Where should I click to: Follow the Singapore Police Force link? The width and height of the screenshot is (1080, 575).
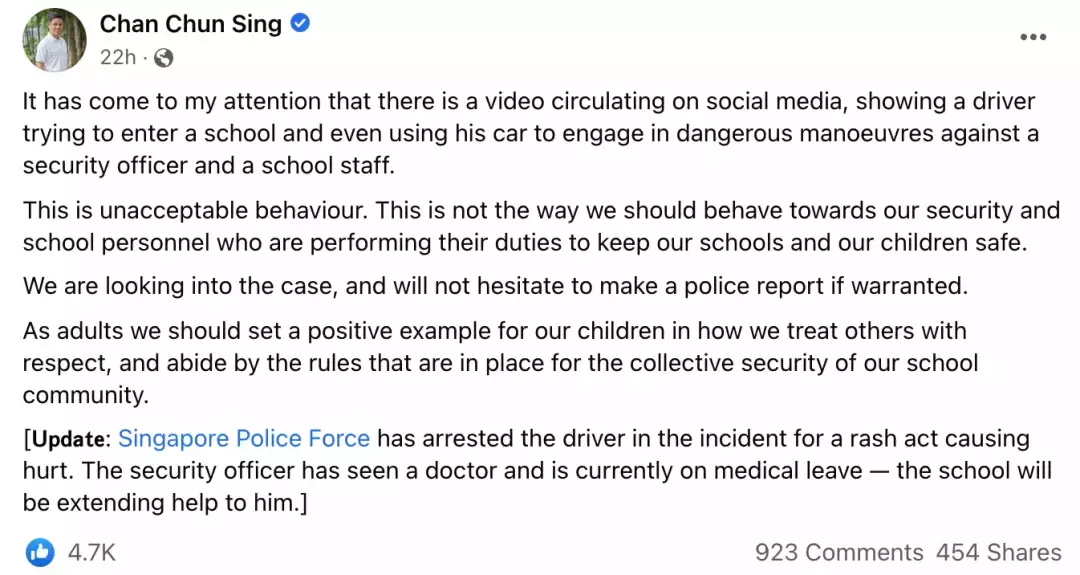point(244,438)
